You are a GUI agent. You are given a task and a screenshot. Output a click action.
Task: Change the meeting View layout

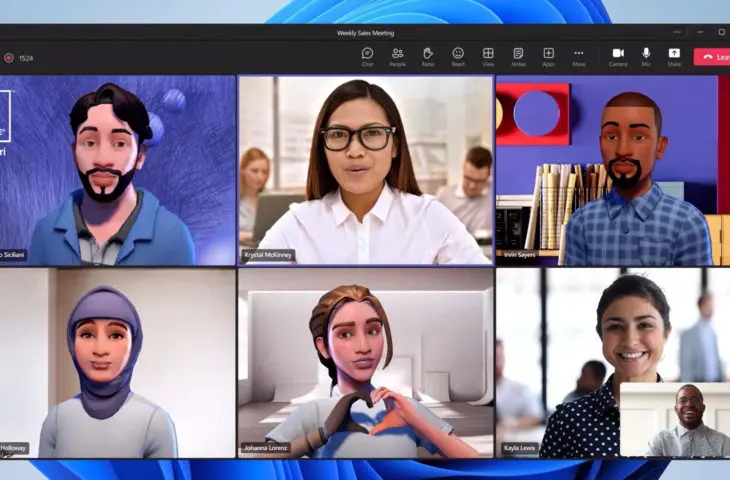click(488, 57)
